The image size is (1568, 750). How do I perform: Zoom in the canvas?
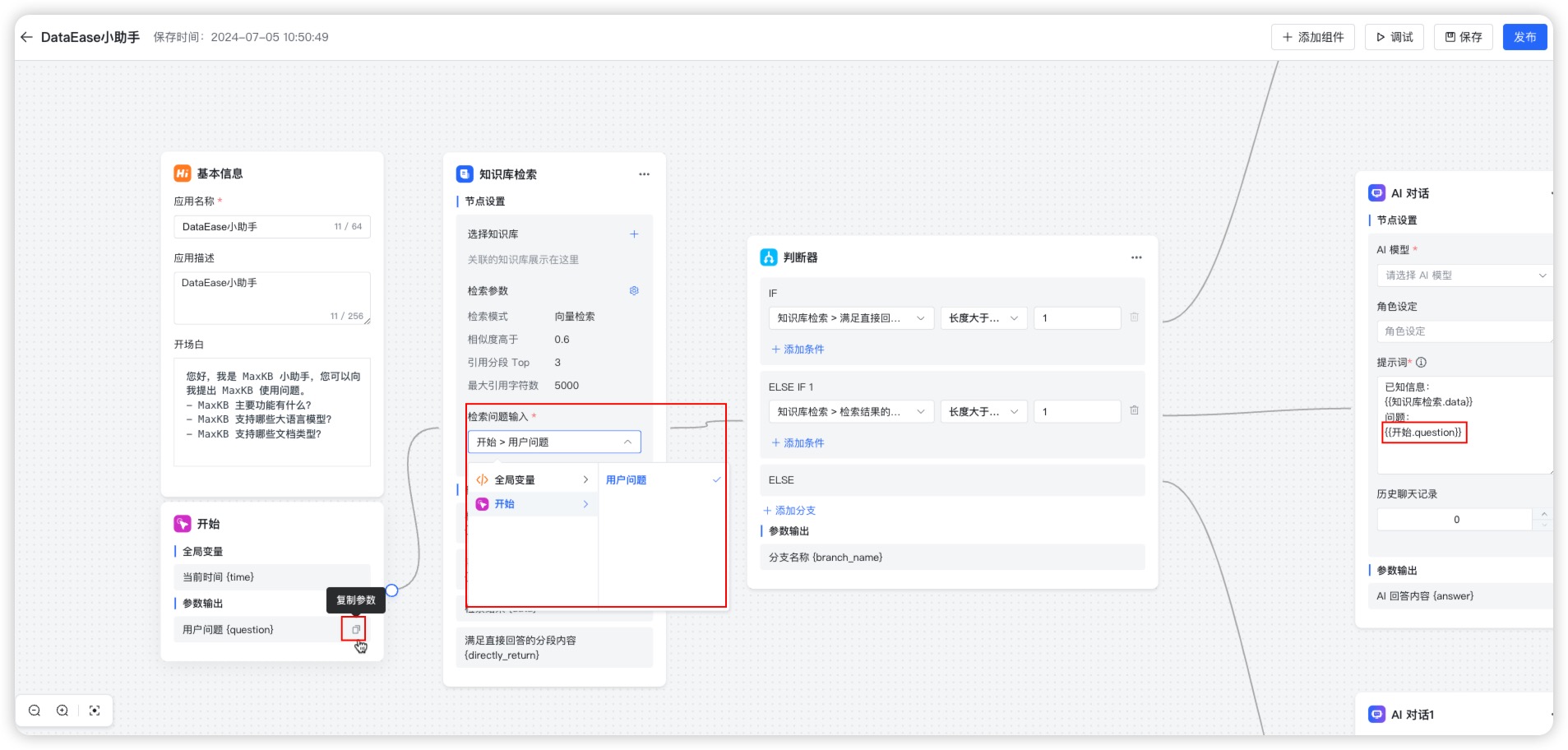point(62,711)
